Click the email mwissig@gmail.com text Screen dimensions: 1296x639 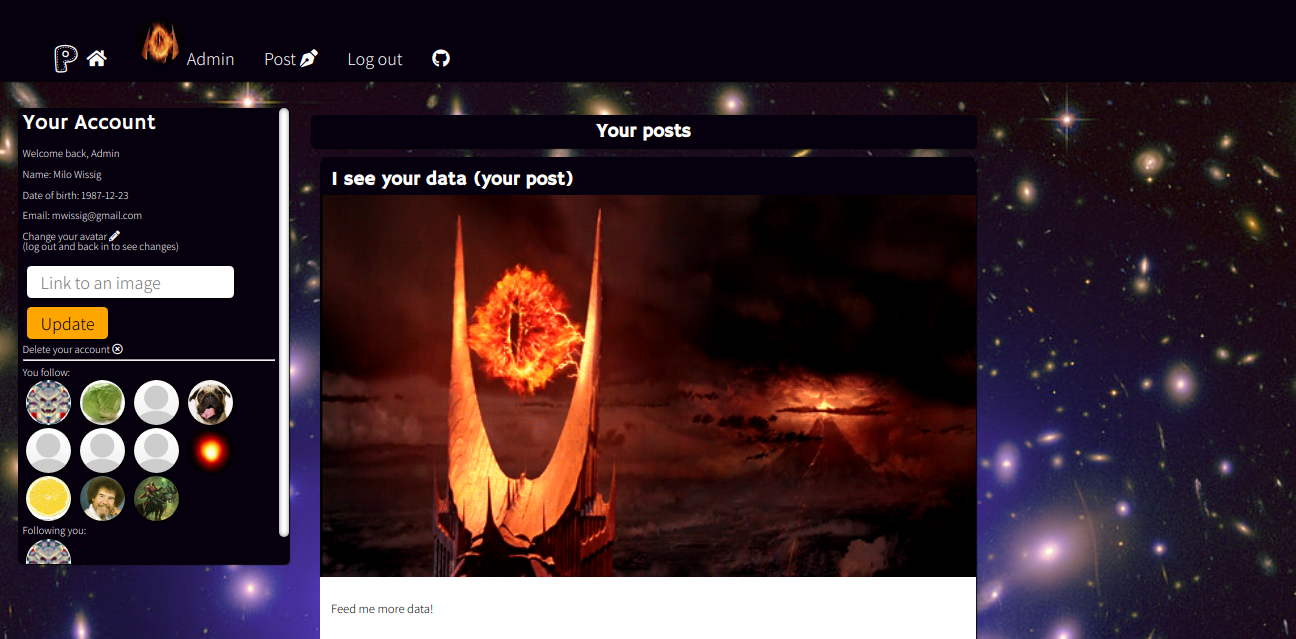pyautogui.click(x=97, y=215)
